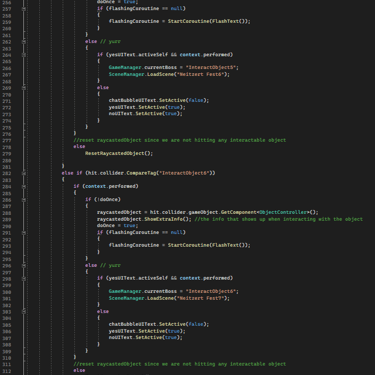The width and height of the screenshot is (375, 375).
Task: Click chatBubbleUIText.SetActive on line 271
Action: (x=147, y=100)
